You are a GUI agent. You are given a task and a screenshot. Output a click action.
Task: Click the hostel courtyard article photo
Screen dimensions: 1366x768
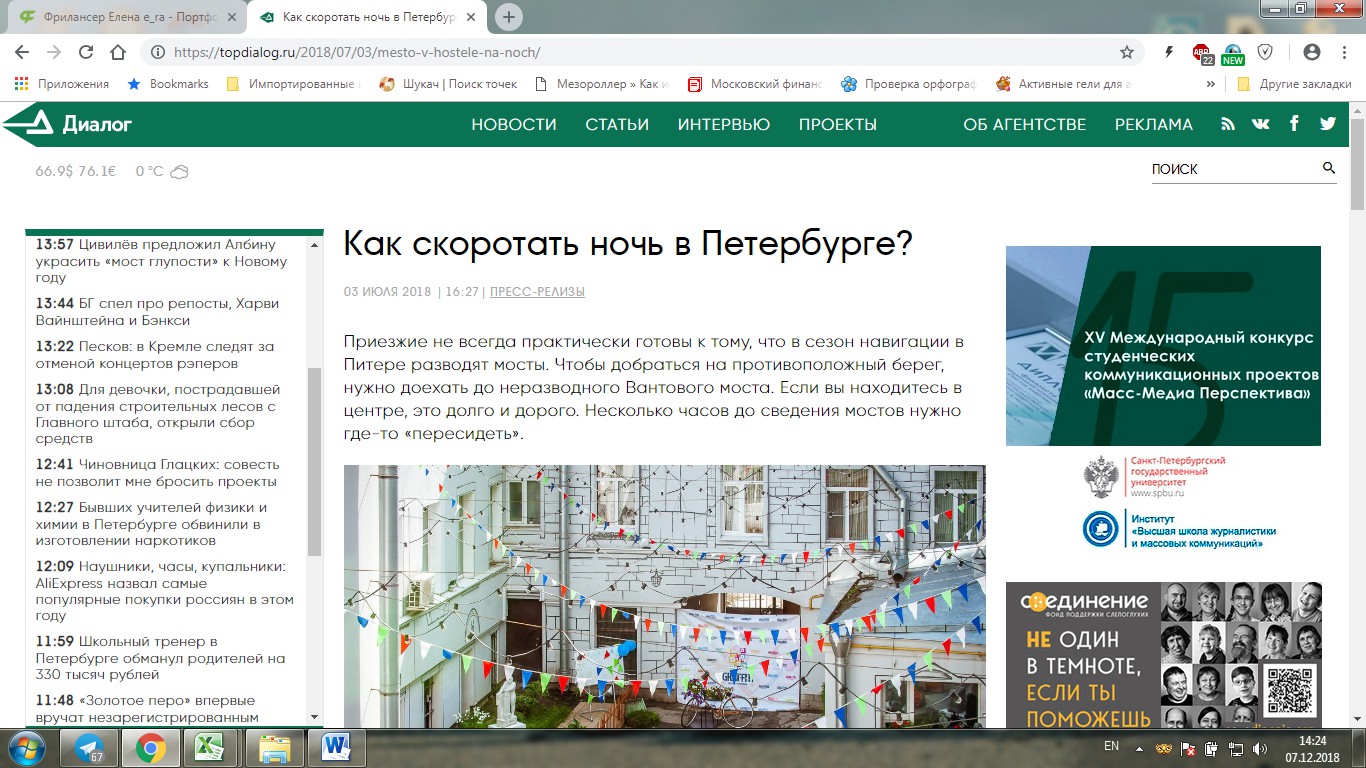tap(664, 596)
